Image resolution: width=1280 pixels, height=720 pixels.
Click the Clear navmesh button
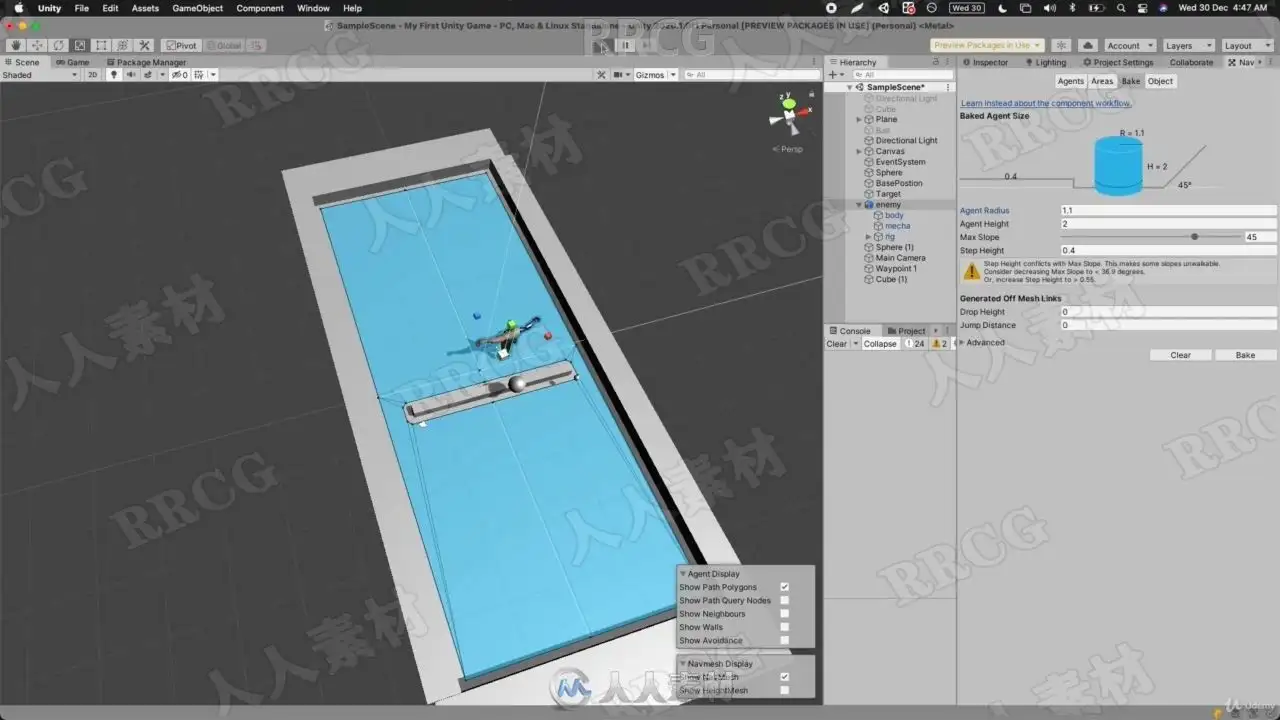click(1181, 355)
